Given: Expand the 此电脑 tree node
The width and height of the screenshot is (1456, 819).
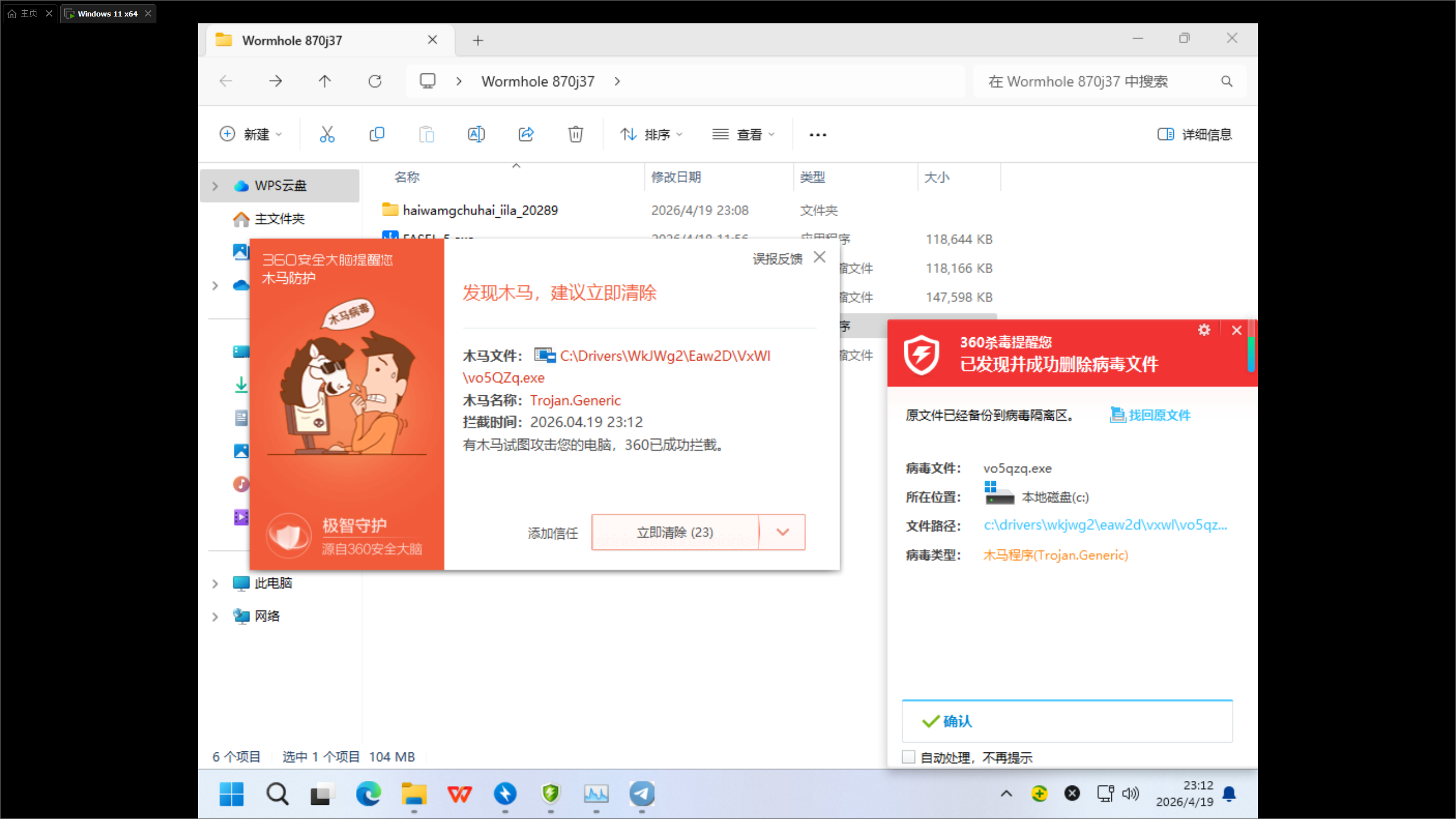Looking at the screenshot, I should pyautogui.click(x=215, y=584).
